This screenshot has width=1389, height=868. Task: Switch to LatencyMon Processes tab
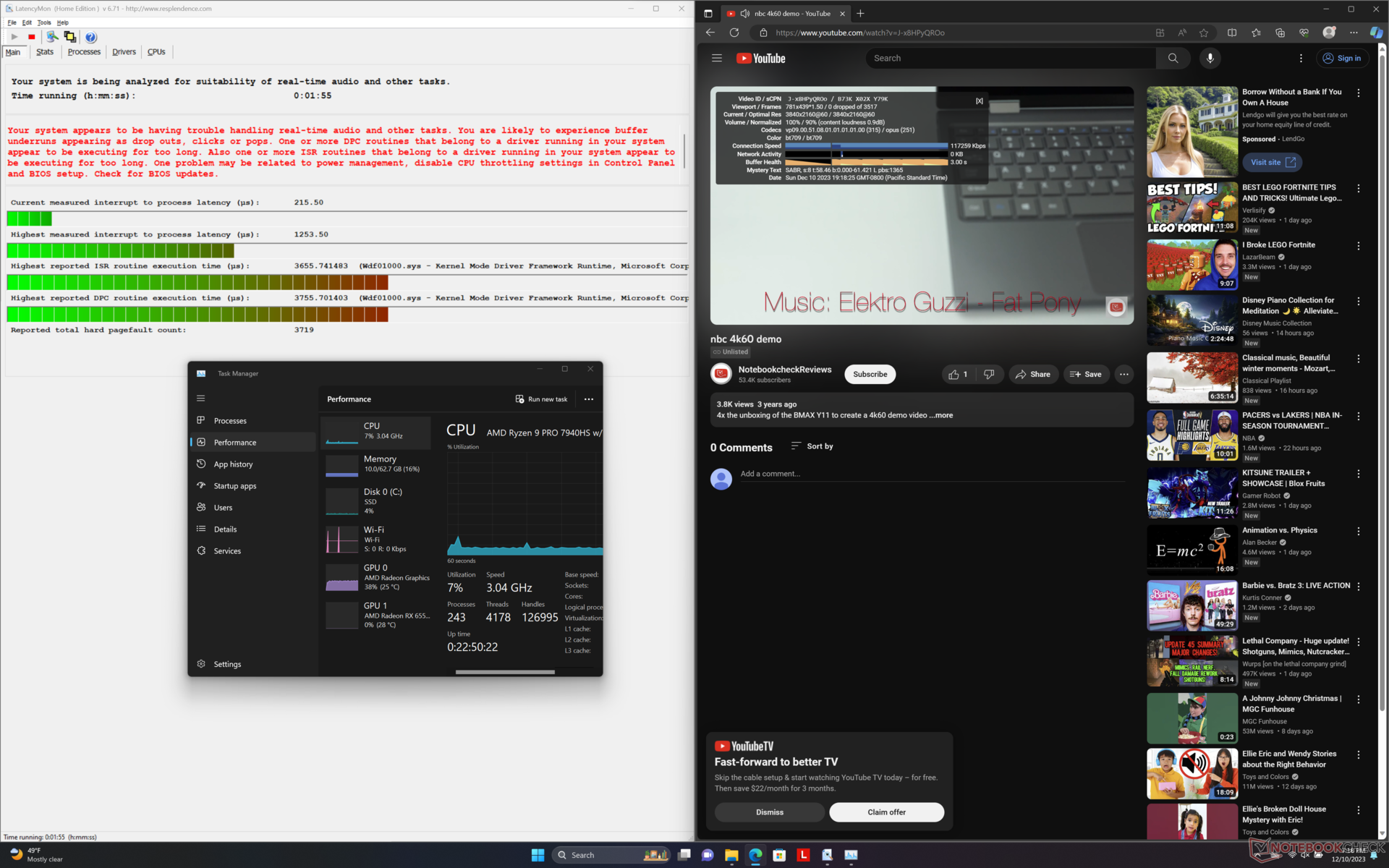click(x=84, y=52)
